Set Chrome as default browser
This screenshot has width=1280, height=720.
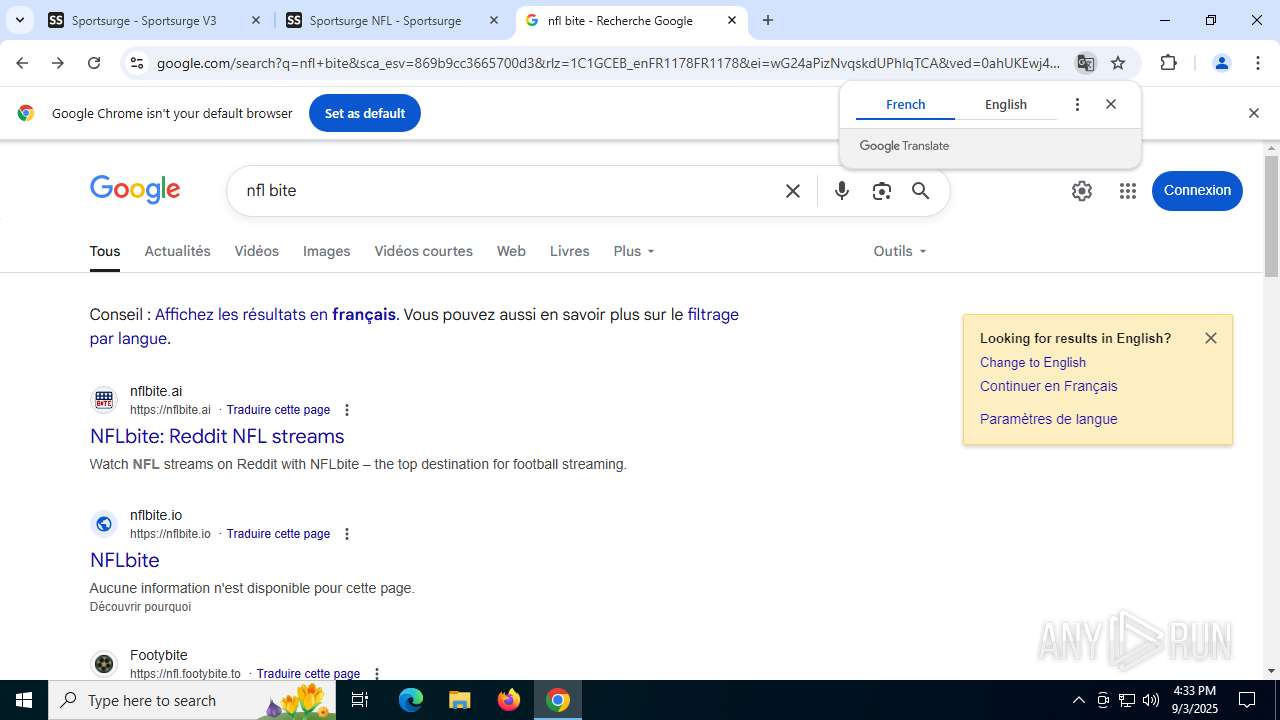(365, 113)
